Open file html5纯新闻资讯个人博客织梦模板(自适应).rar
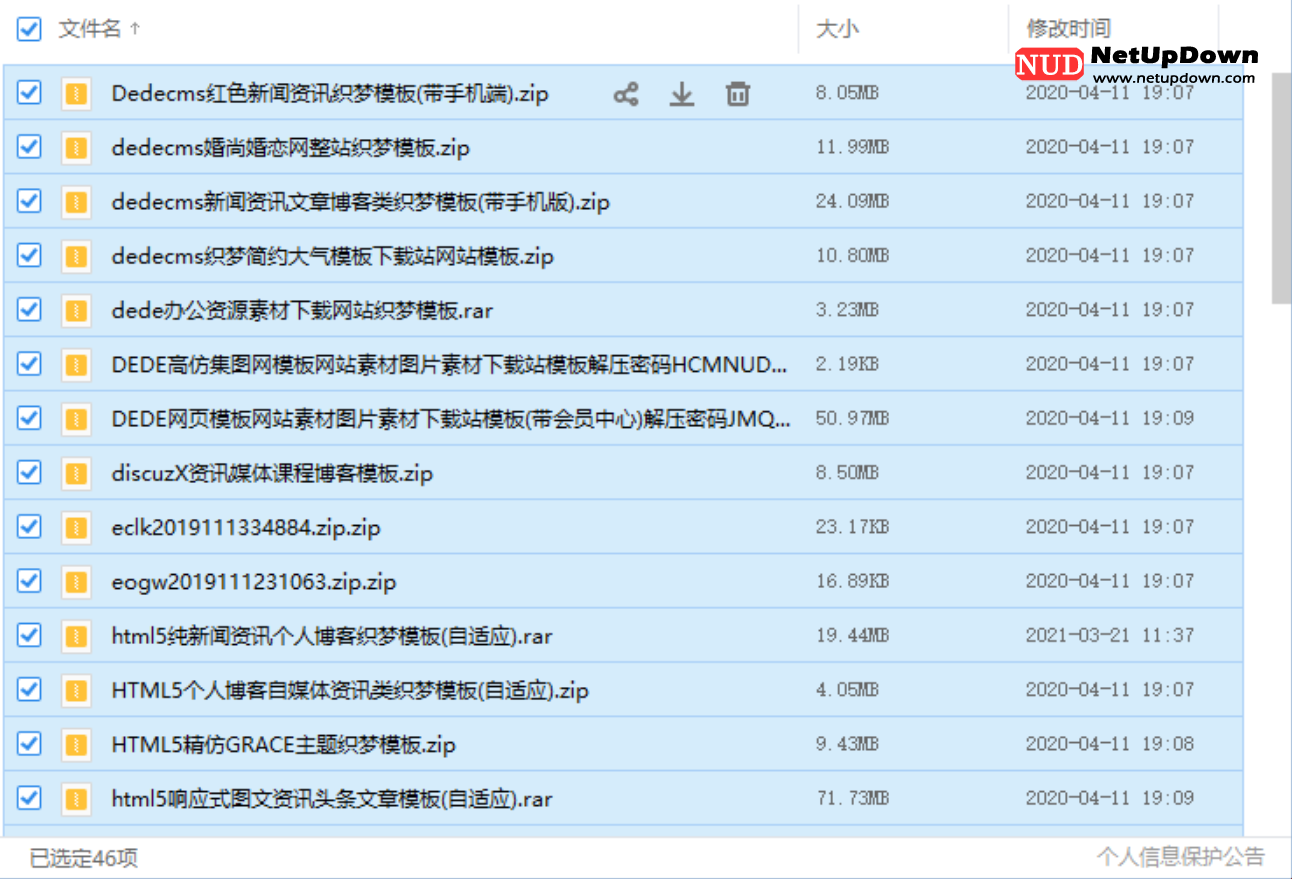This screenshot has height=879, width=1292. click(x=333, y=636)
